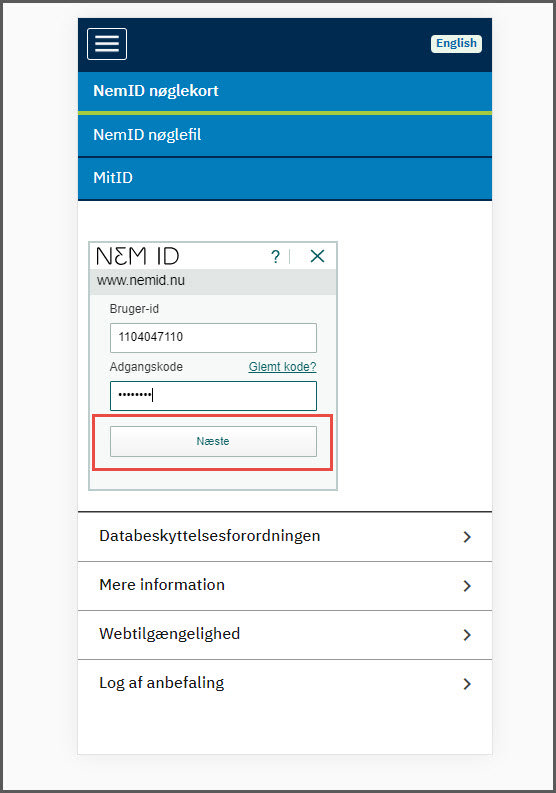Image resolution: width=556 pixels, height=793 pixels.
Task: Click the Adgangskode password field
Action: coord(213,395)
